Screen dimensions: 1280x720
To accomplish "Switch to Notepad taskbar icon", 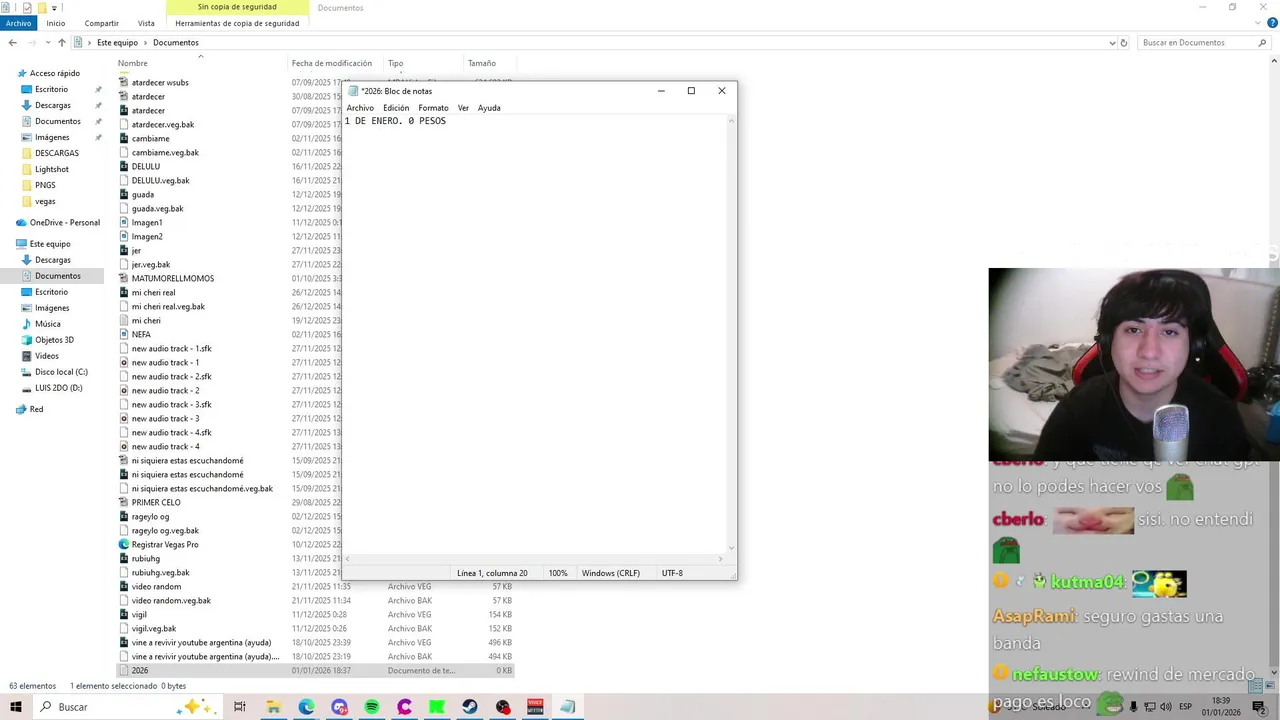I will [x=567, y=707].
